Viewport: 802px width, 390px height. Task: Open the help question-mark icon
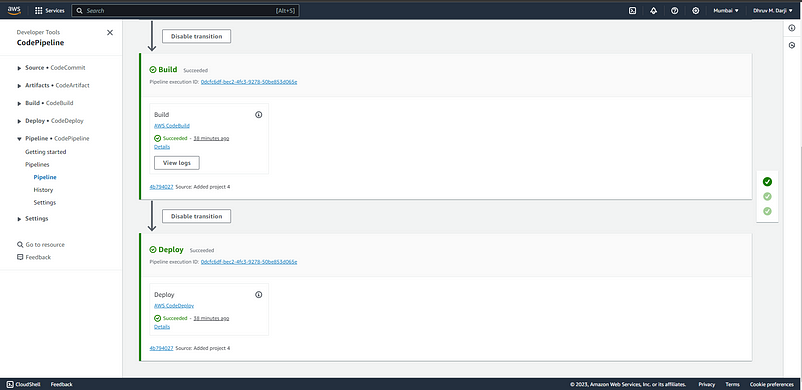click(674, 10)
